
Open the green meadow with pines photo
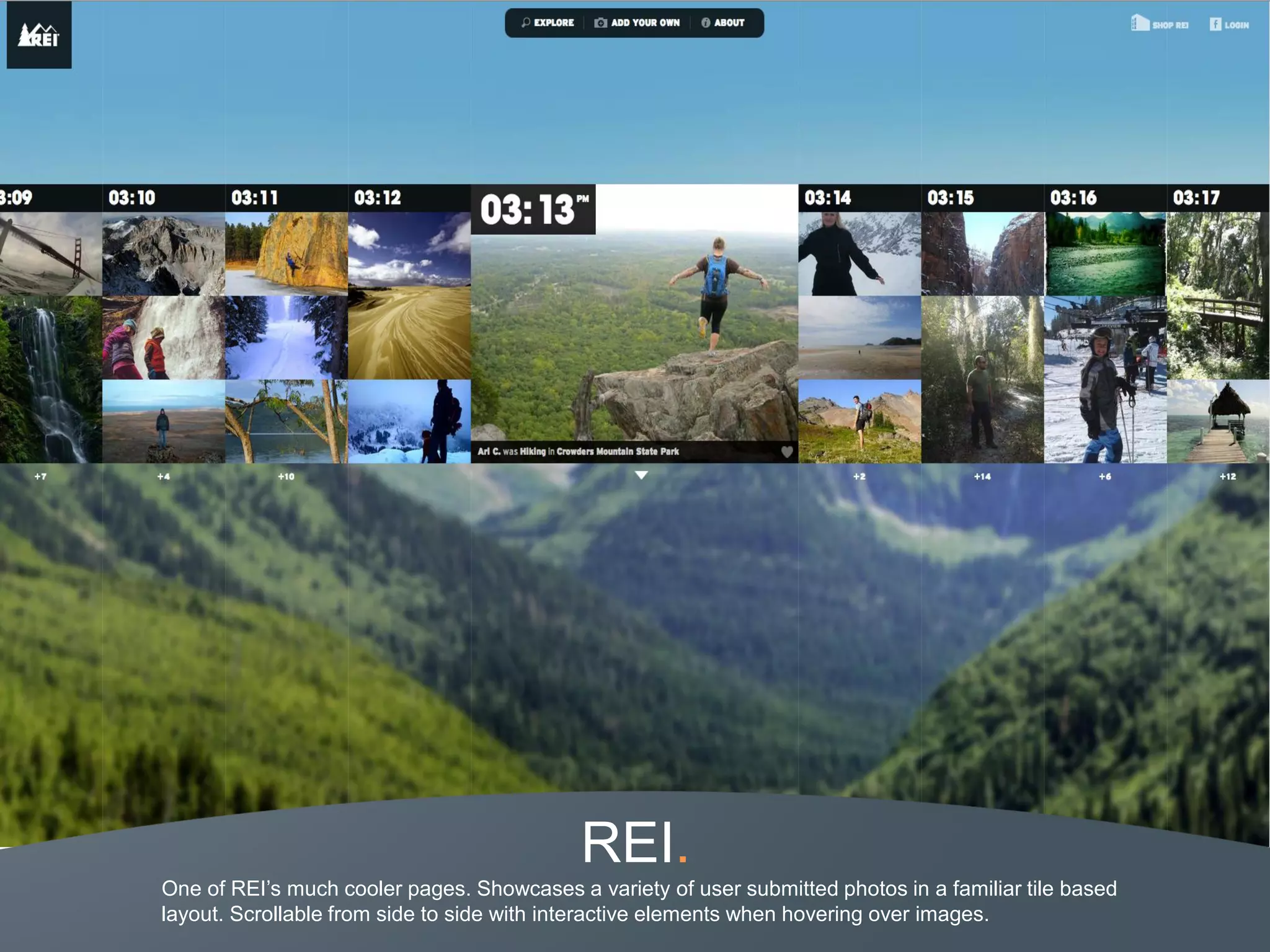1106,254
